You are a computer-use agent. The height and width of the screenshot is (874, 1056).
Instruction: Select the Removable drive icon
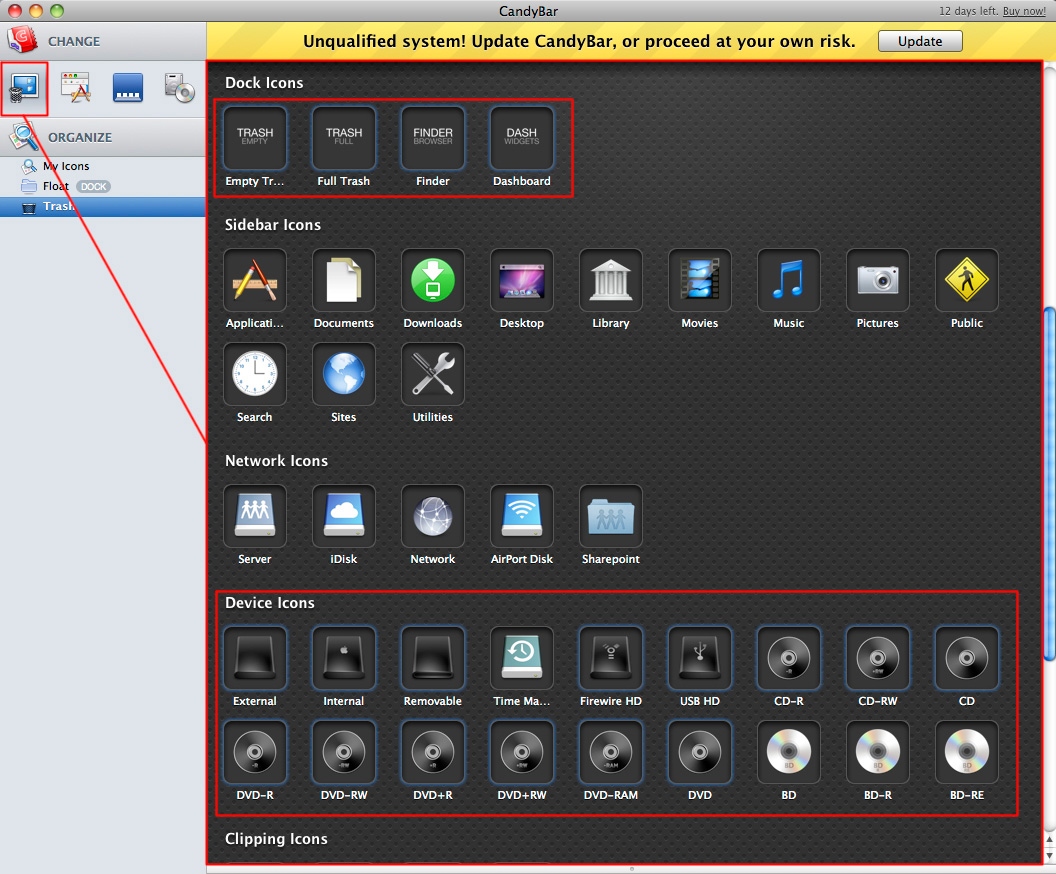coord(432,658)
